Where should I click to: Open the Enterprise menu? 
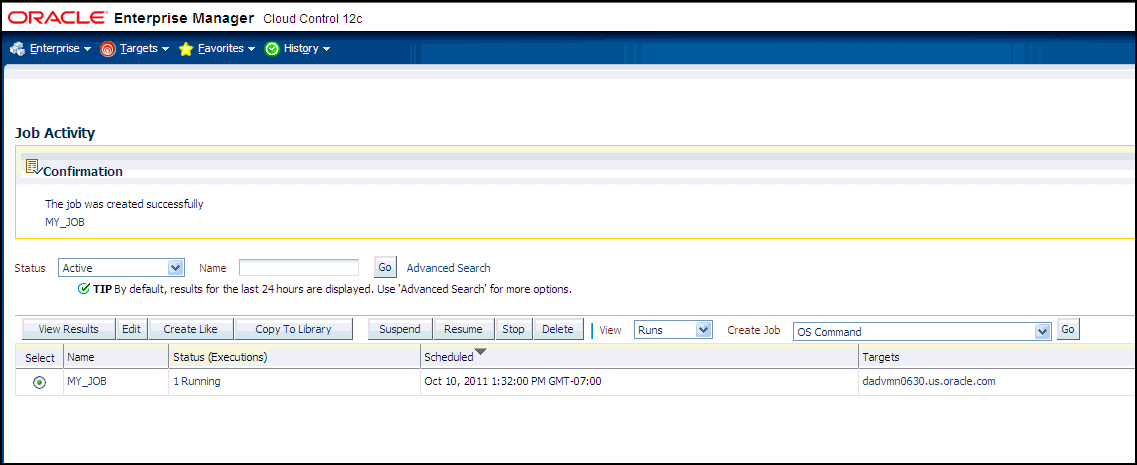coord(60,49)
